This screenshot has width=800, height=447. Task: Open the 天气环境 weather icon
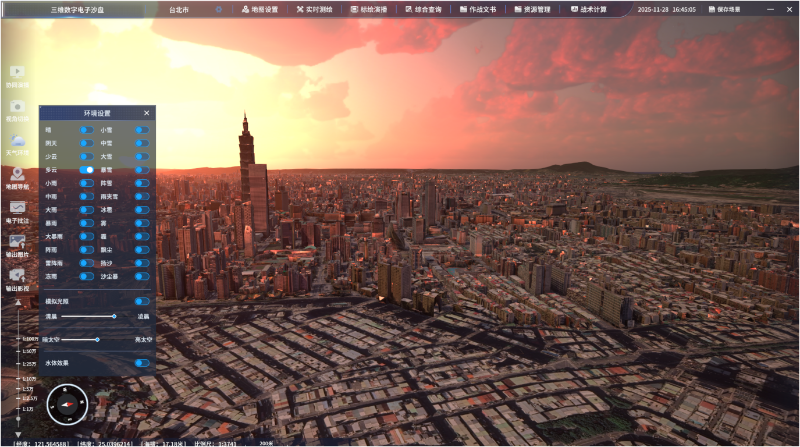(x=17, y=140)
